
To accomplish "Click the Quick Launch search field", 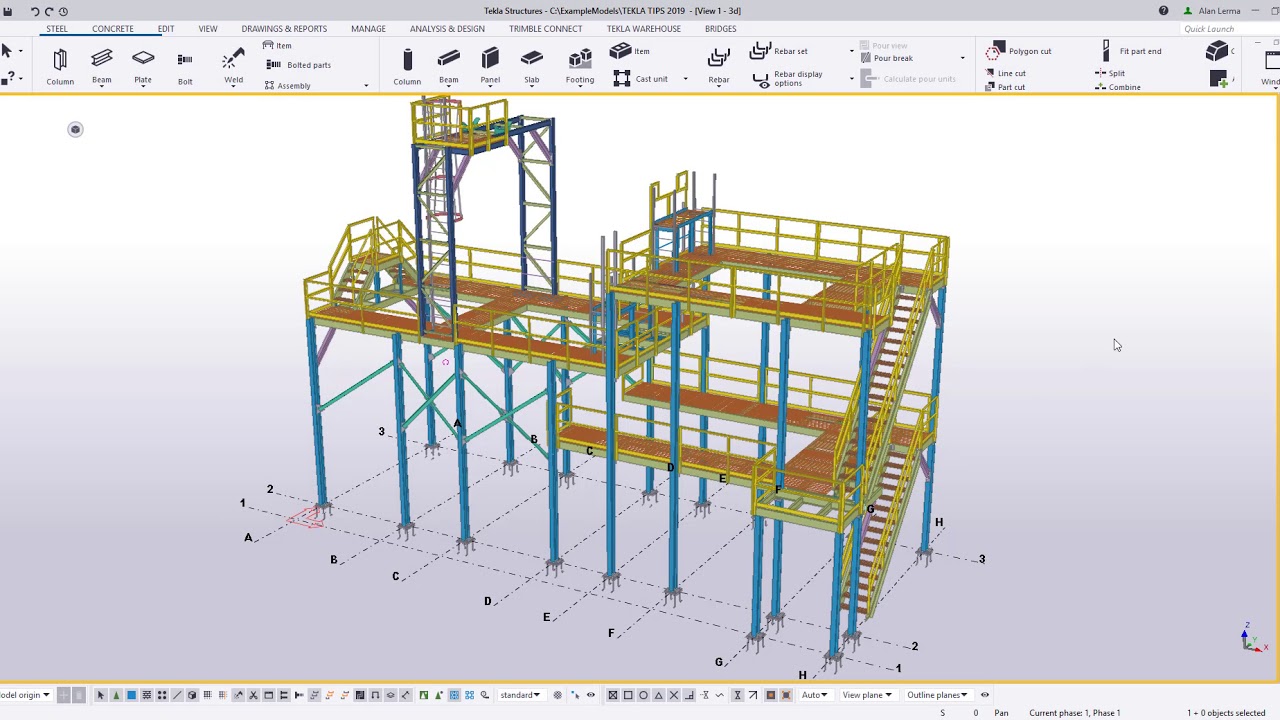I will click(x=1228, y=29).
